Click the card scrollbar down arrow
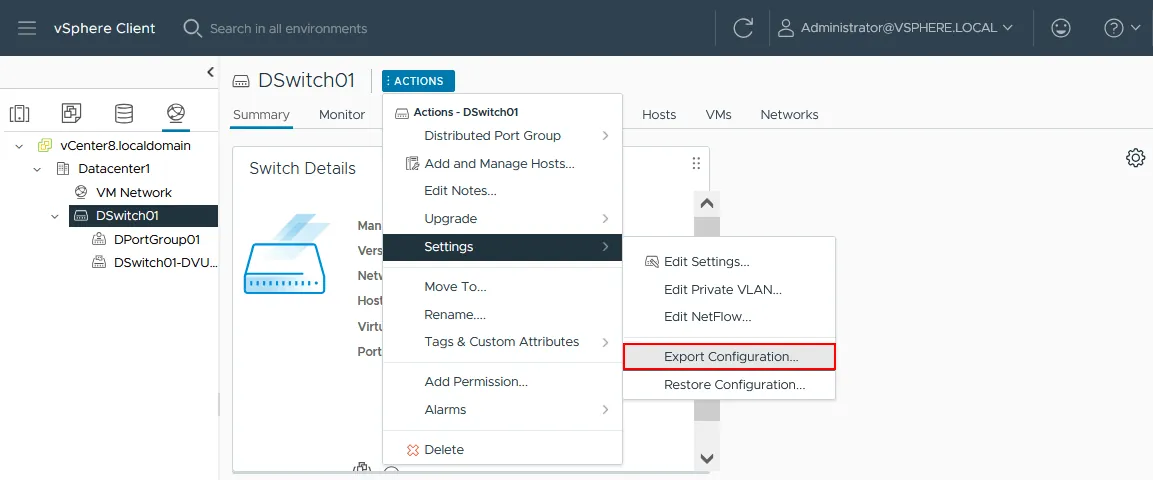This screenshot has width=1153, height=480. 707,458
